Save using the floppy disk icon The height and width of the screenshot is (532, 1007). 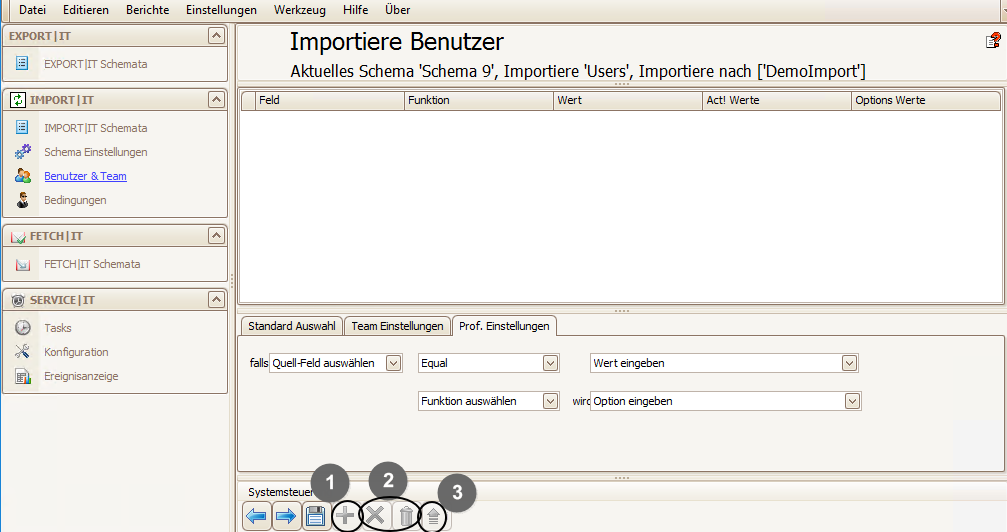(x=315, y=516)
